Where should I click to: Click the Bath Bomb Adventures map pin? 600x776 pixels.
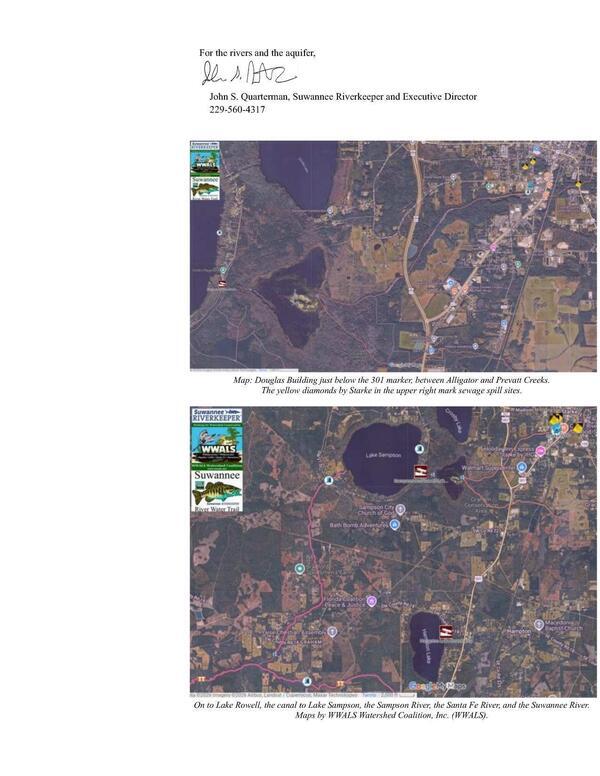(x=395, y=525)
